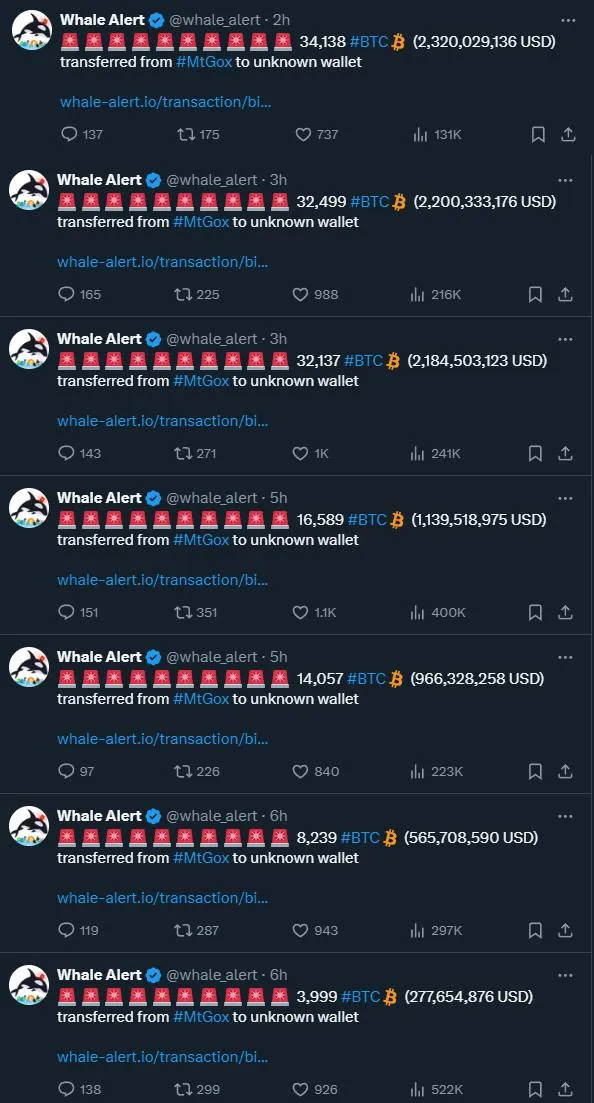Open the more options menu on the 2h tweet
The height and width of the screenshot is (1103, 594).
click(568, 20)
